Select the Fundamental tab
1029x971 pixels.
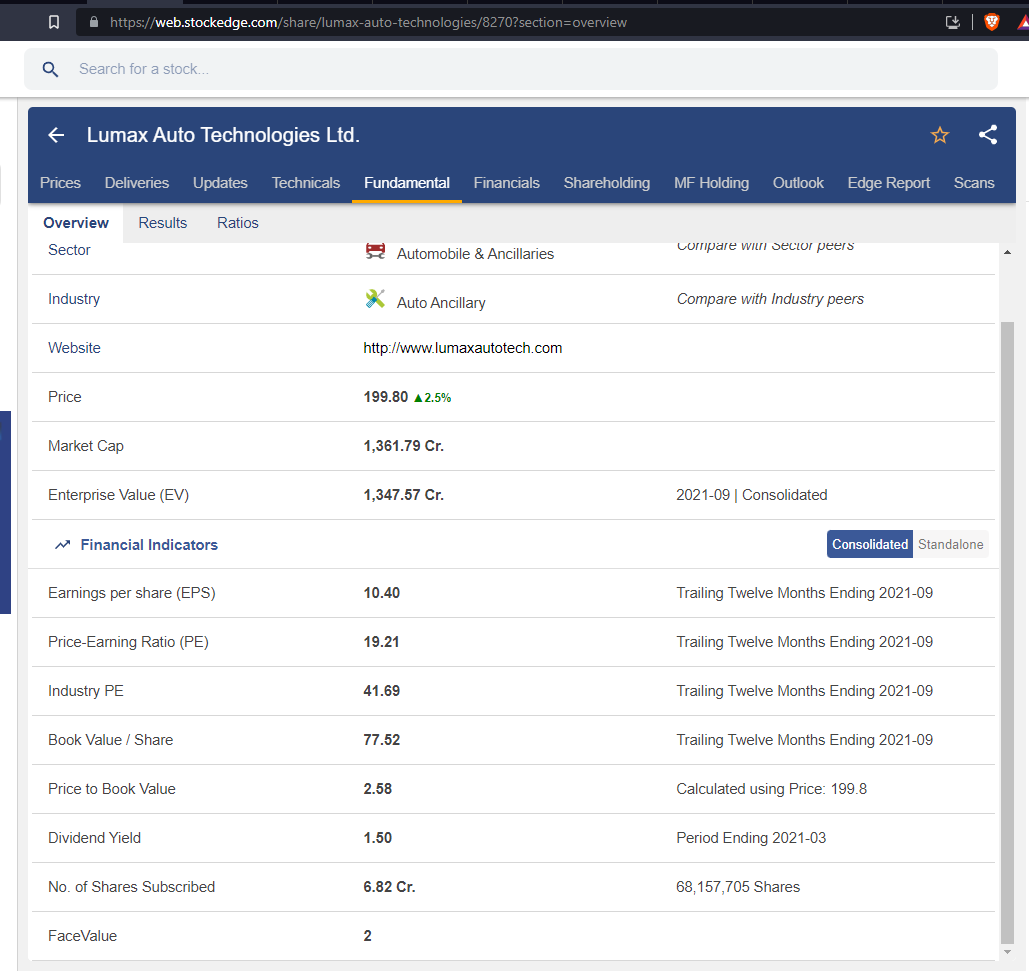point(407,183)
